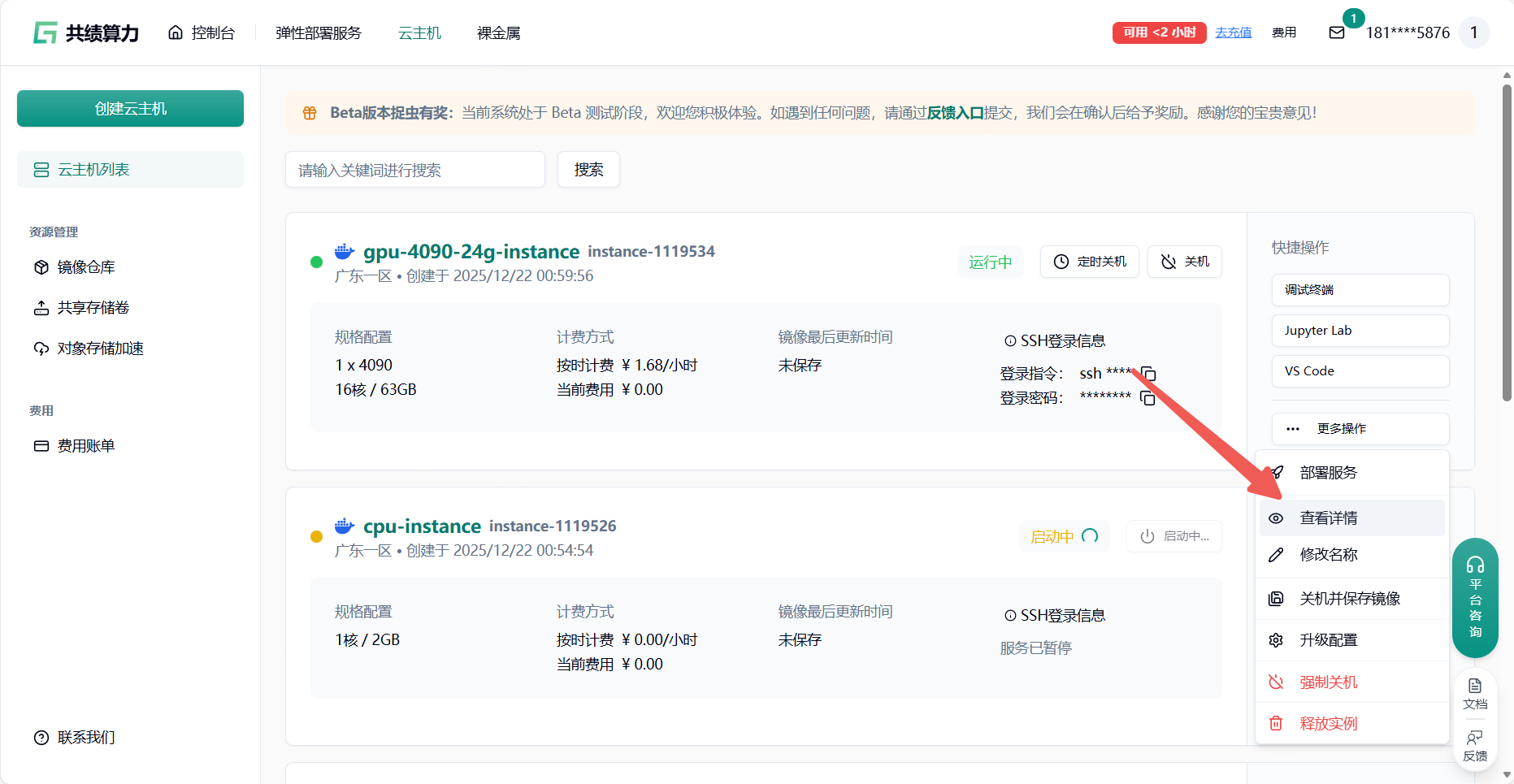
Task: Open the feedback icon at bottom right
Action: click(x=1474, y=745)
